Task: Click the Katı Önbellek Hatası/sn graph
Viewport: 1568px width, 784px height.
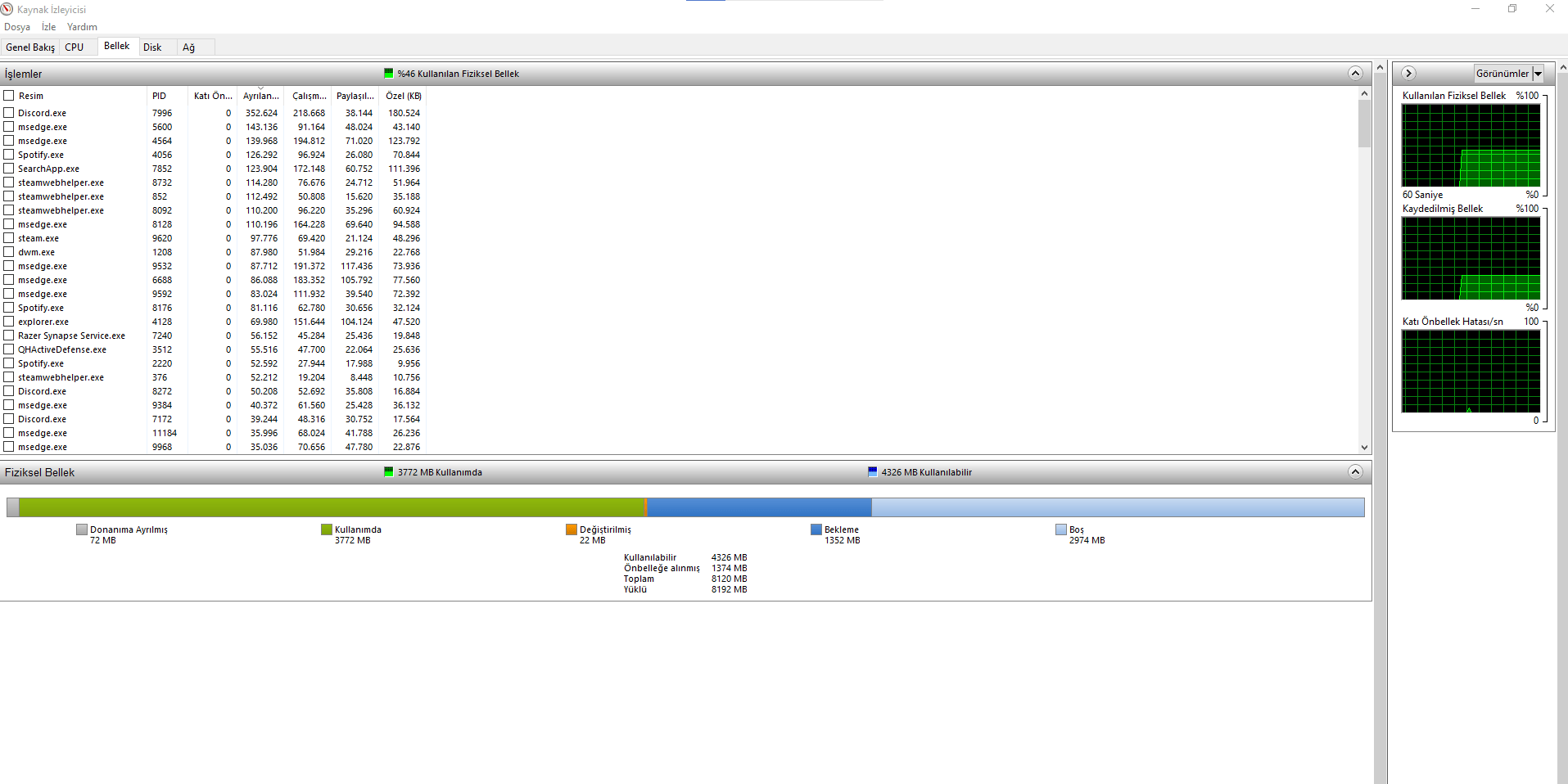Action: pyautogui.click(x=1471, y=372)
